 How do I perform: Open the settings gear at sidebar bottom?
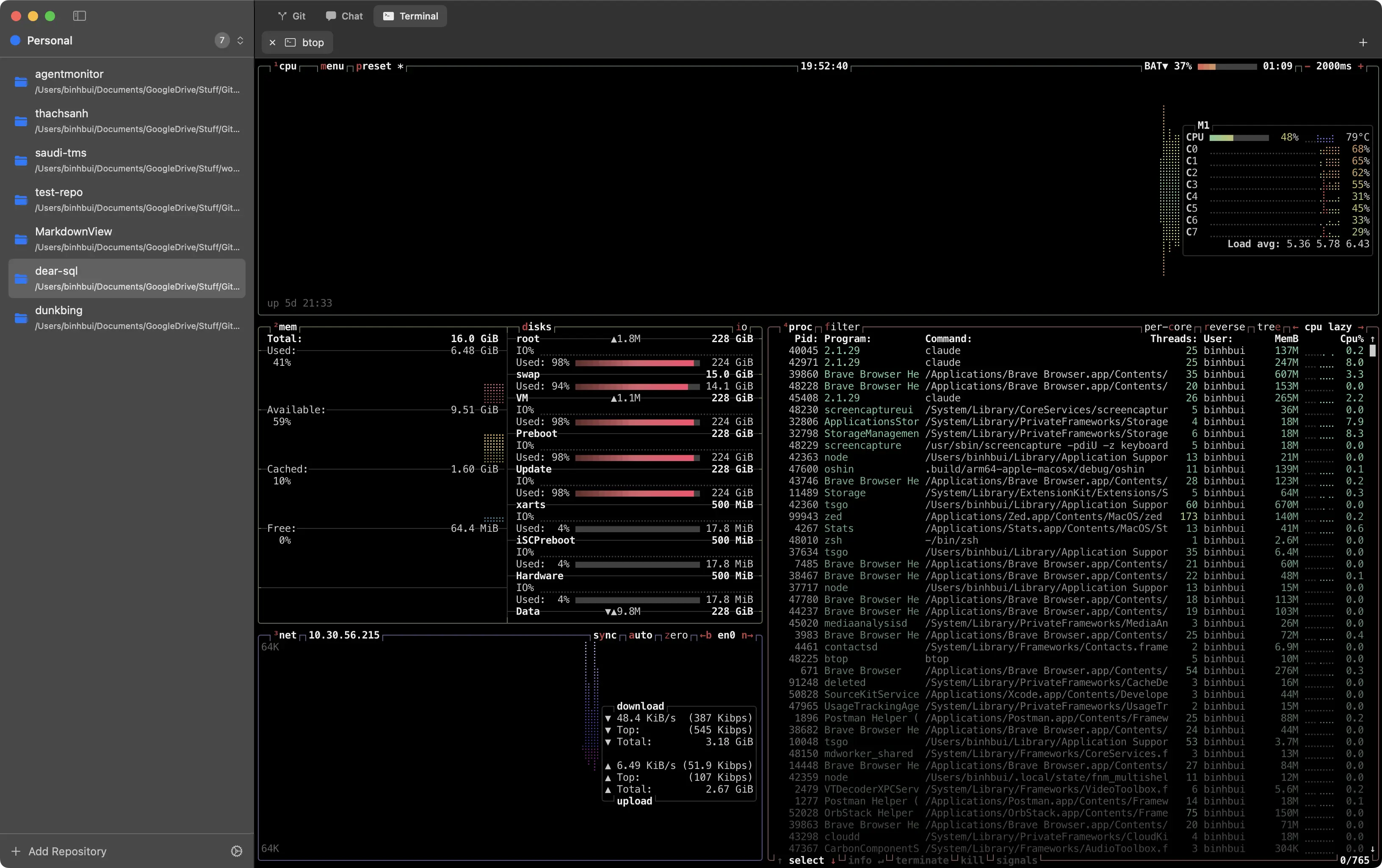click(236, 851)
